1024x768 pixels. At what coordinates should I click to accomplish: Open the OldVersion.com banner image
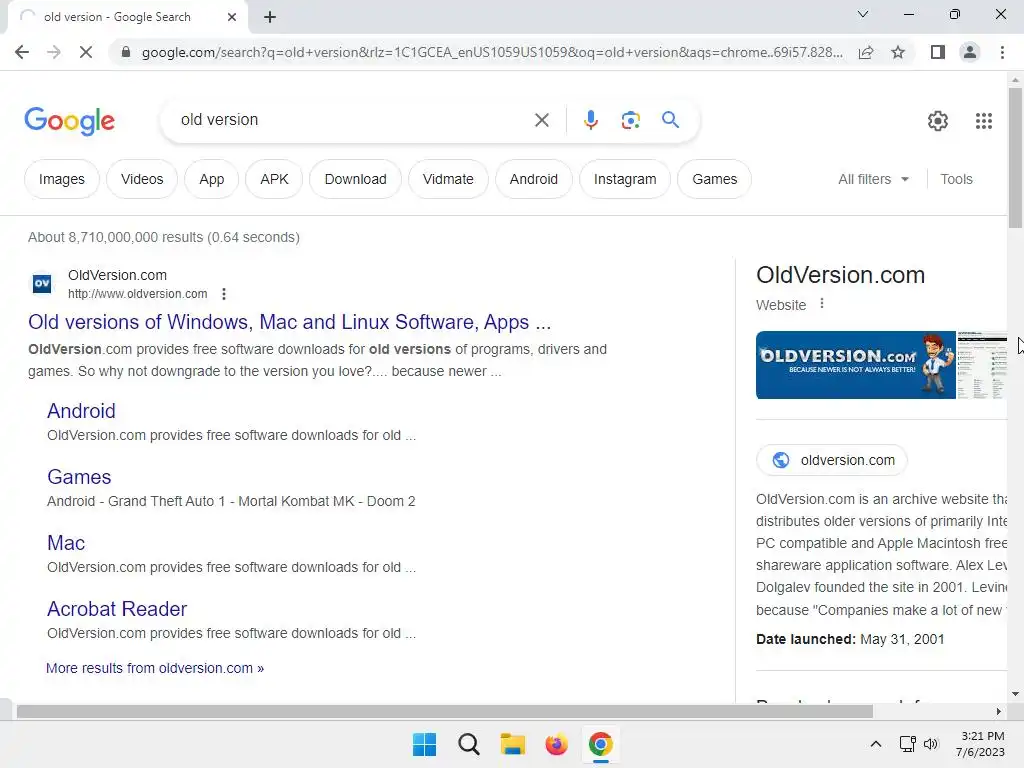click(856, 365)
